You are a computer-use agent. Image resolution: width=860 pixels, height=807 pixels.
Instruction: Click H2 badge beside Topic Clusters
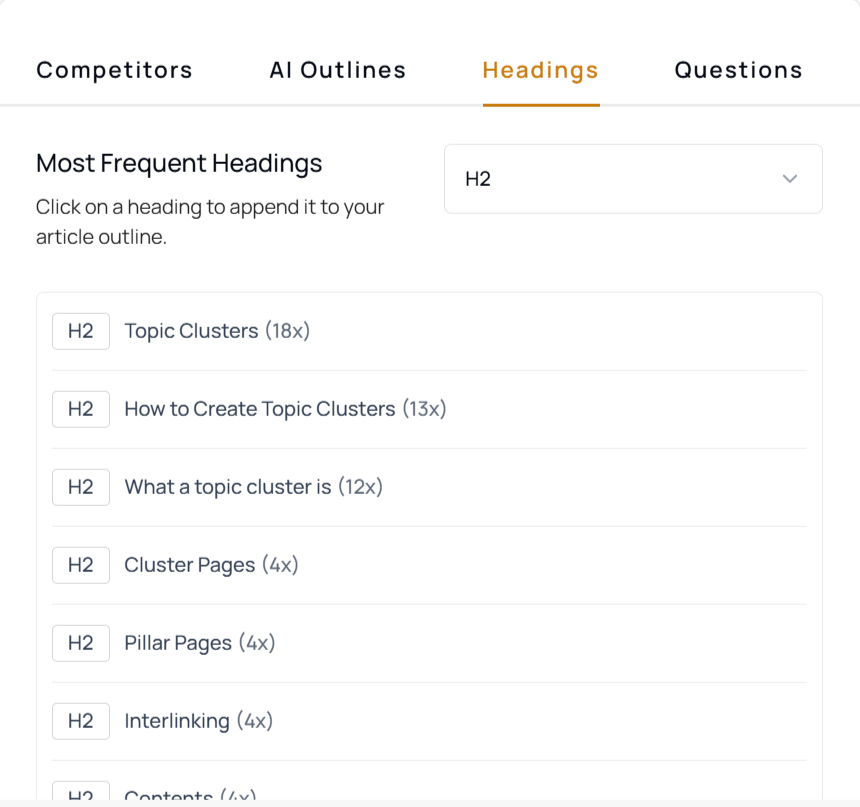(x=81, y=331)
